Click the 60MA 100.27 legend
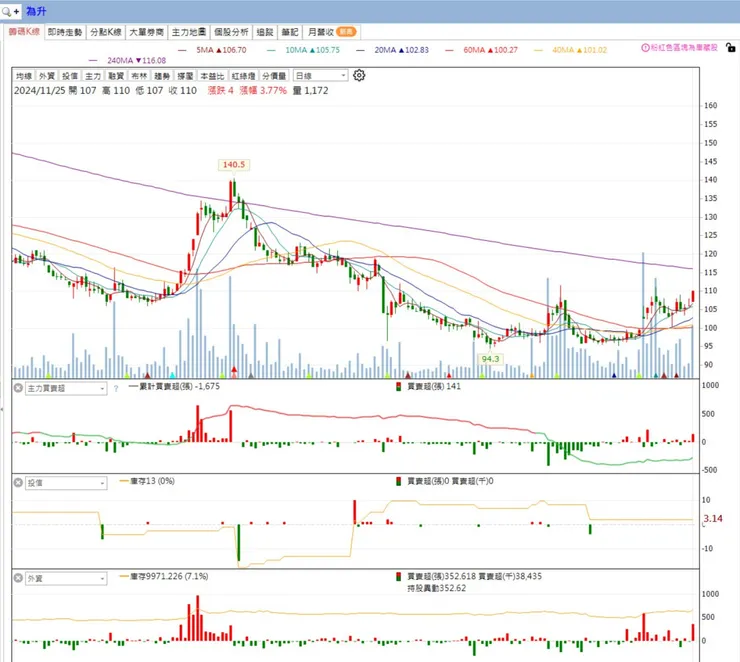This screenshot has height=662, width=740. click(482, 50)
